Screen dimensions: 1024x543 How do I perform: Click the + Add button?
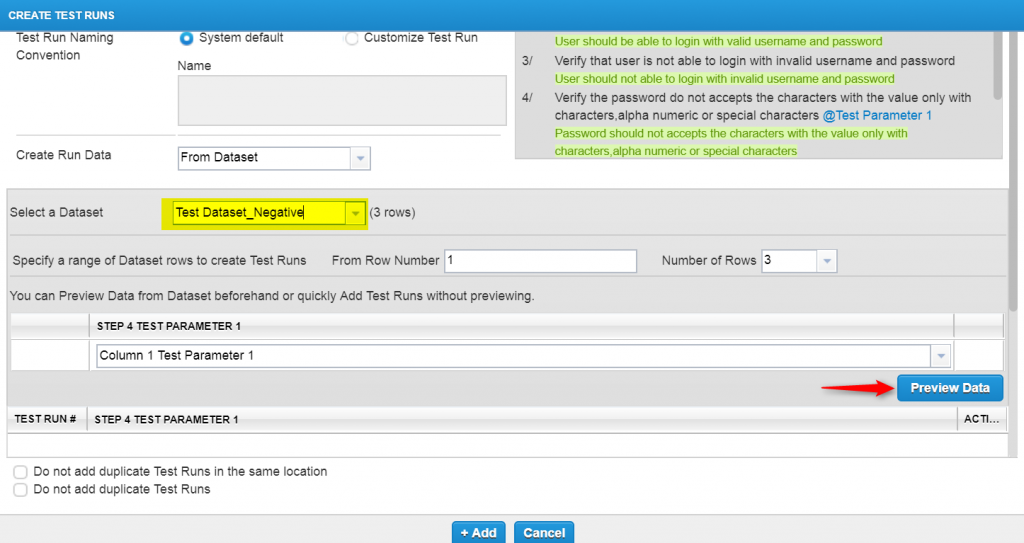478,533
